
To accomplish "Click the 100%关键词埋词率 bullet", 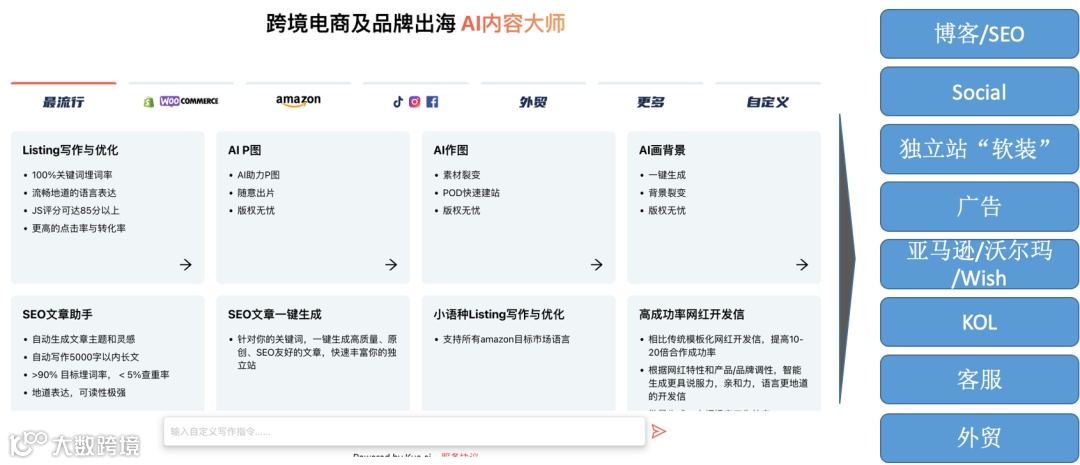I will pyautogui.click(x=74, y=175).
